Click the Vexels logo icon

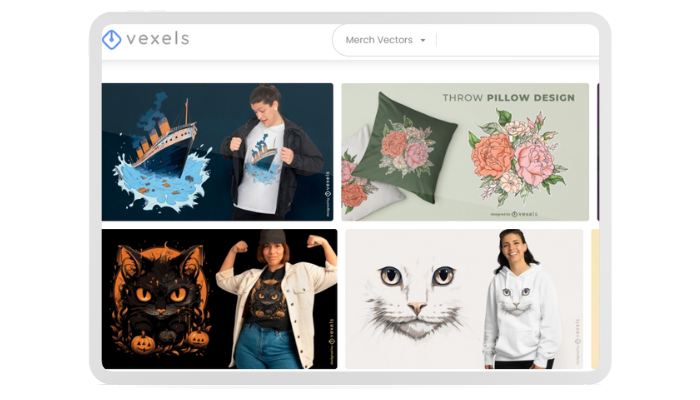coord(112,39)
